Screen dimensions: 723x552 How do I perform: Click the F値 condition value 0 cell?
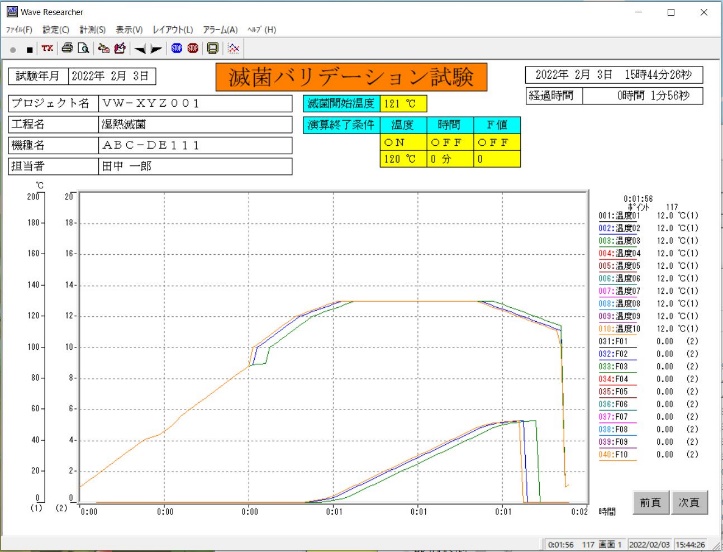[x=497, y=159]
